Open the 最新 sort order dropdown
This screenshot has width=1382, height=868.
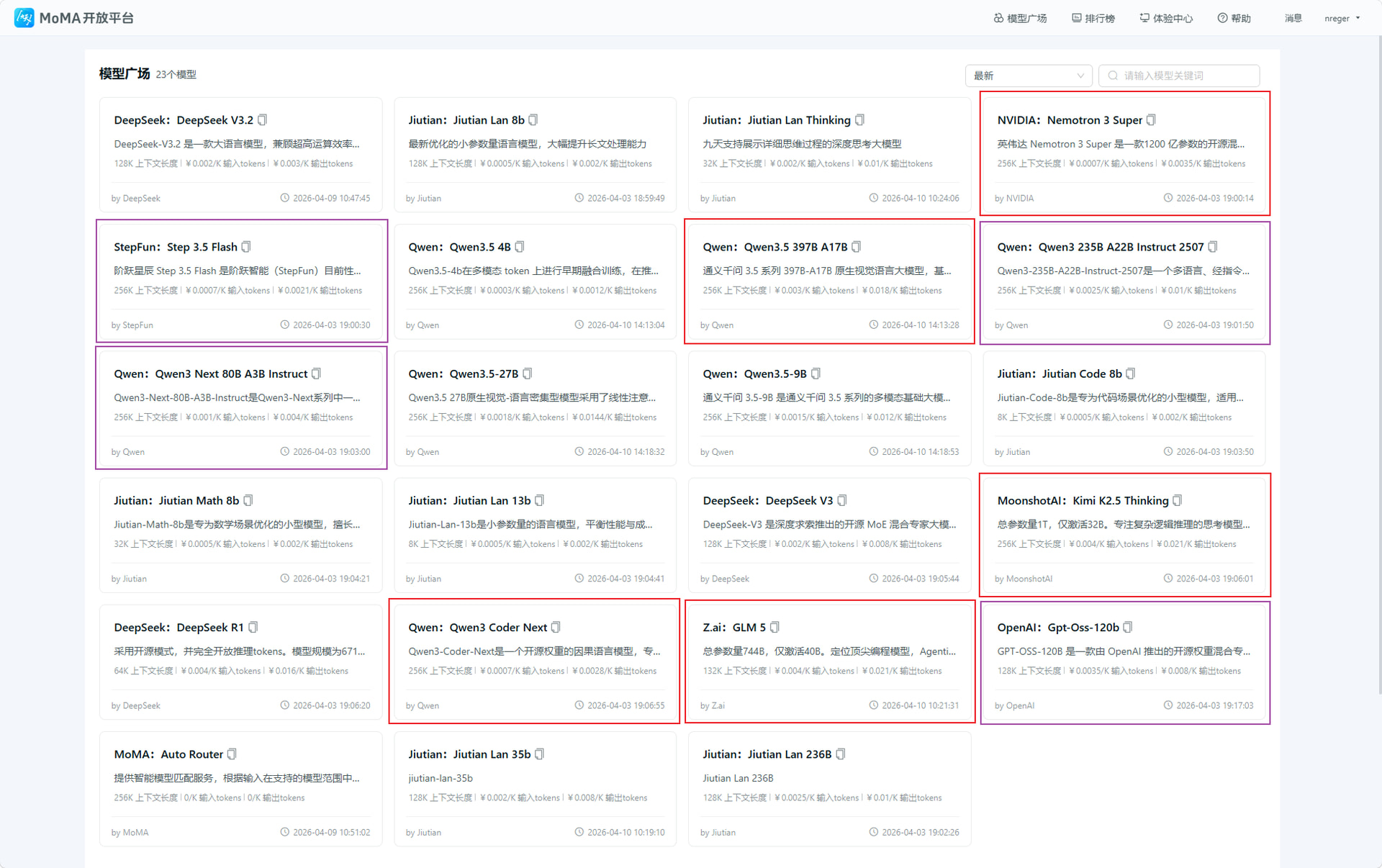(1028, 76)
